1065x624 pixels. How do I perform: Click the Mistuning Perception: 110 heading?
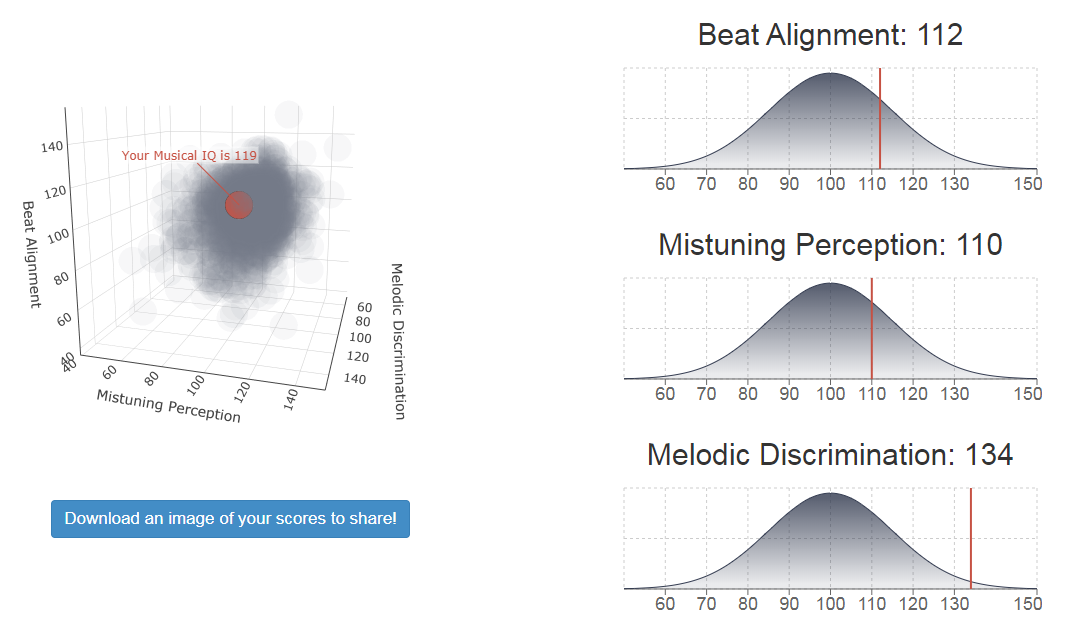click(830, 244)
